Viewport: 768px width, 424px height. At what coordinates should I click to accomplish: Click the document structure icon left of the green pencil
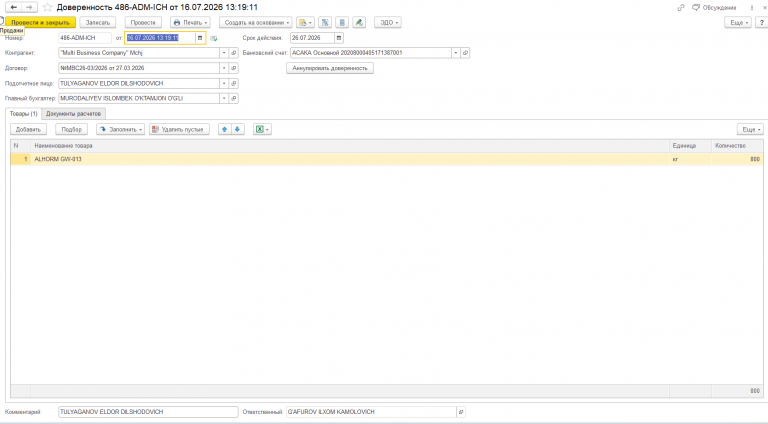tap(342, 23)
